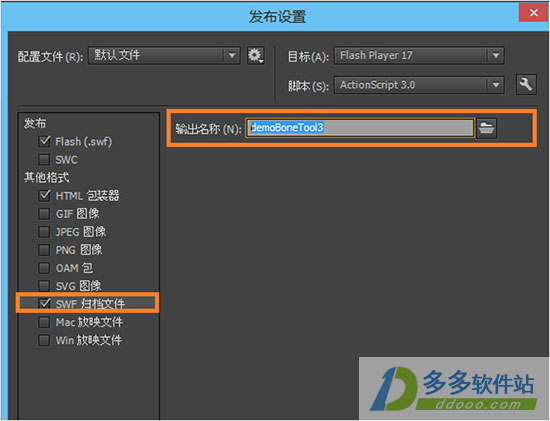
Task: Toggle Flash (.swf) checkbox
Action: (x=44, y=142)
